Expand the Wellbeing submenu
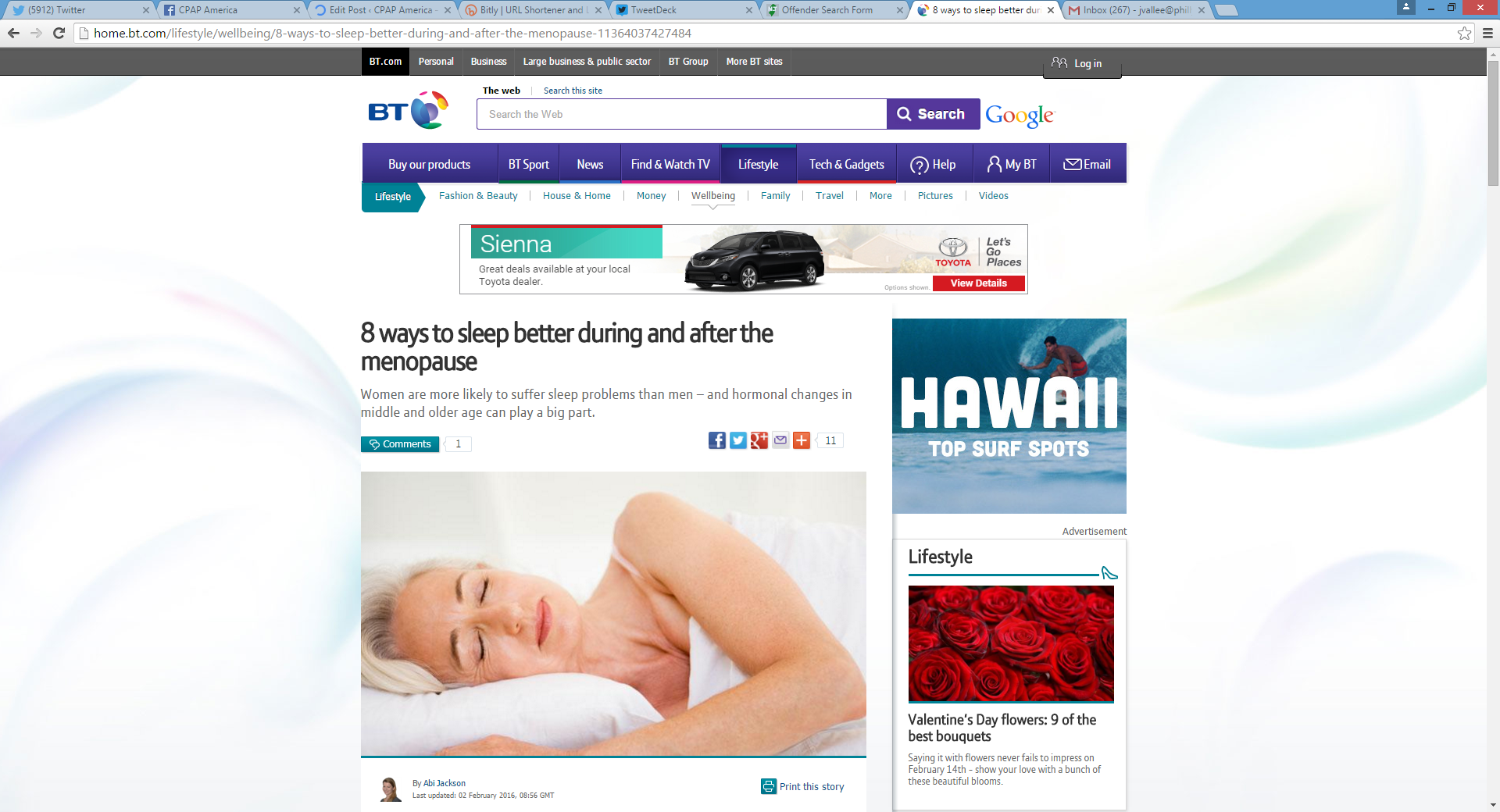 click(x=713, y=196)
